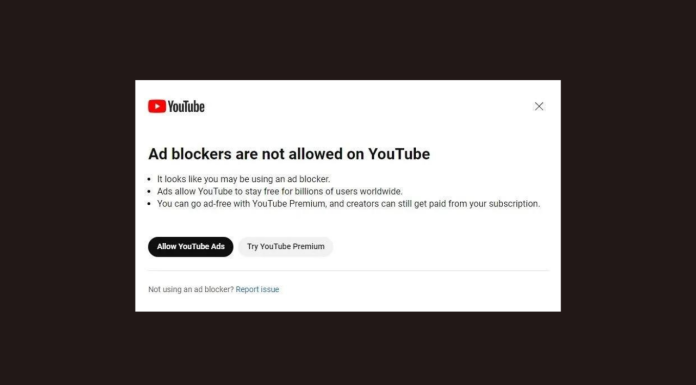Click the bullet dot before 'It looks like'
The height and width of the screenshot is (385, 696).
click(150, 179)
